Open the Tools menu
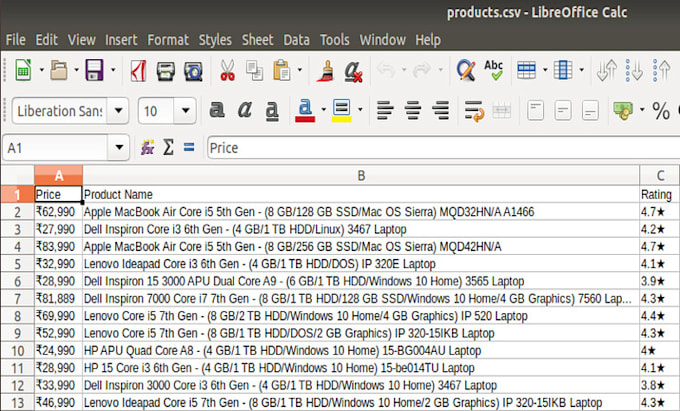680x411 pixels. tap(335, 40)
